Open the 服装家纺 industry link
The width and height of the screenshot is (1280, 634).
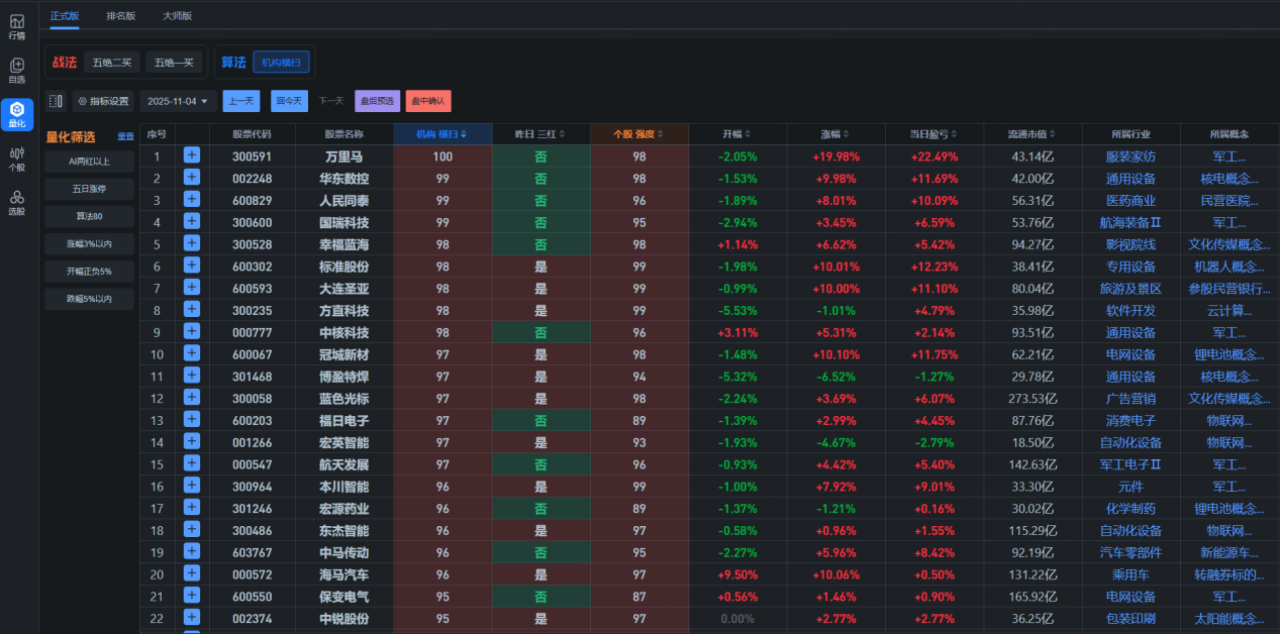coord(1130,156)
